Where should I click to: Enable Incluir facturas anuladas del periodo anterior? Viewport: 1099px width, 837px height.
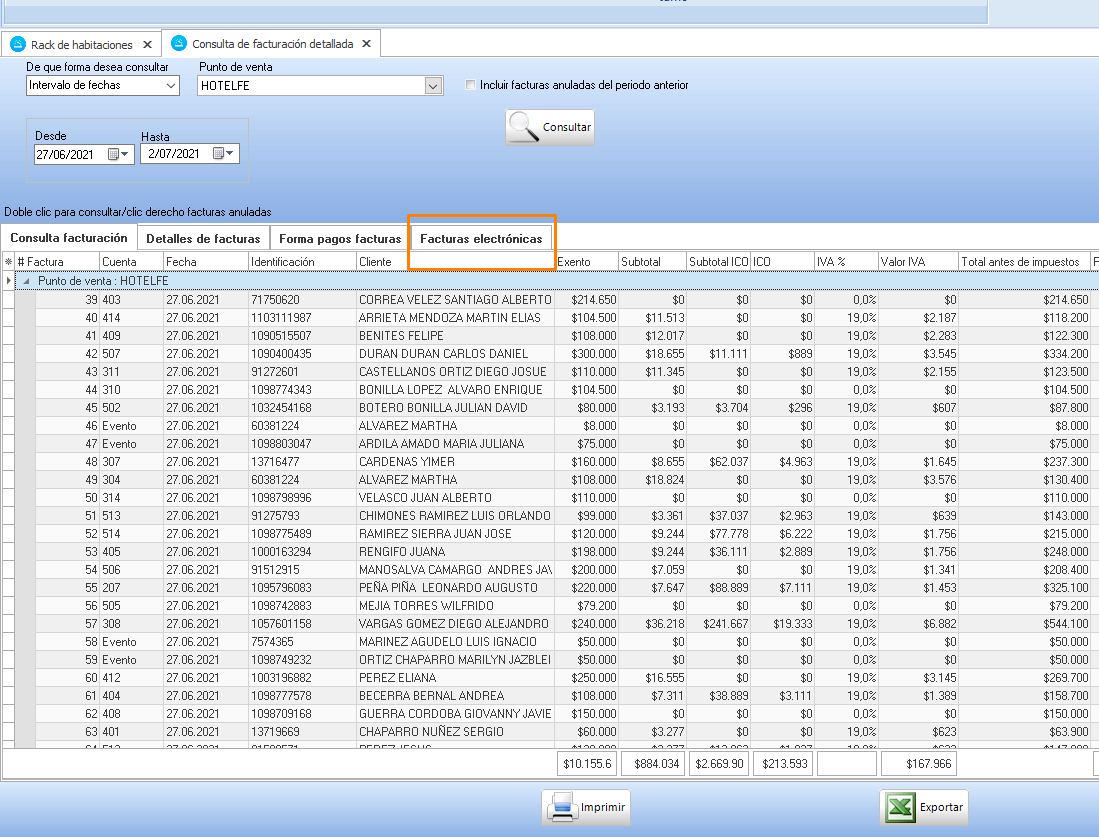click(471, 85)
